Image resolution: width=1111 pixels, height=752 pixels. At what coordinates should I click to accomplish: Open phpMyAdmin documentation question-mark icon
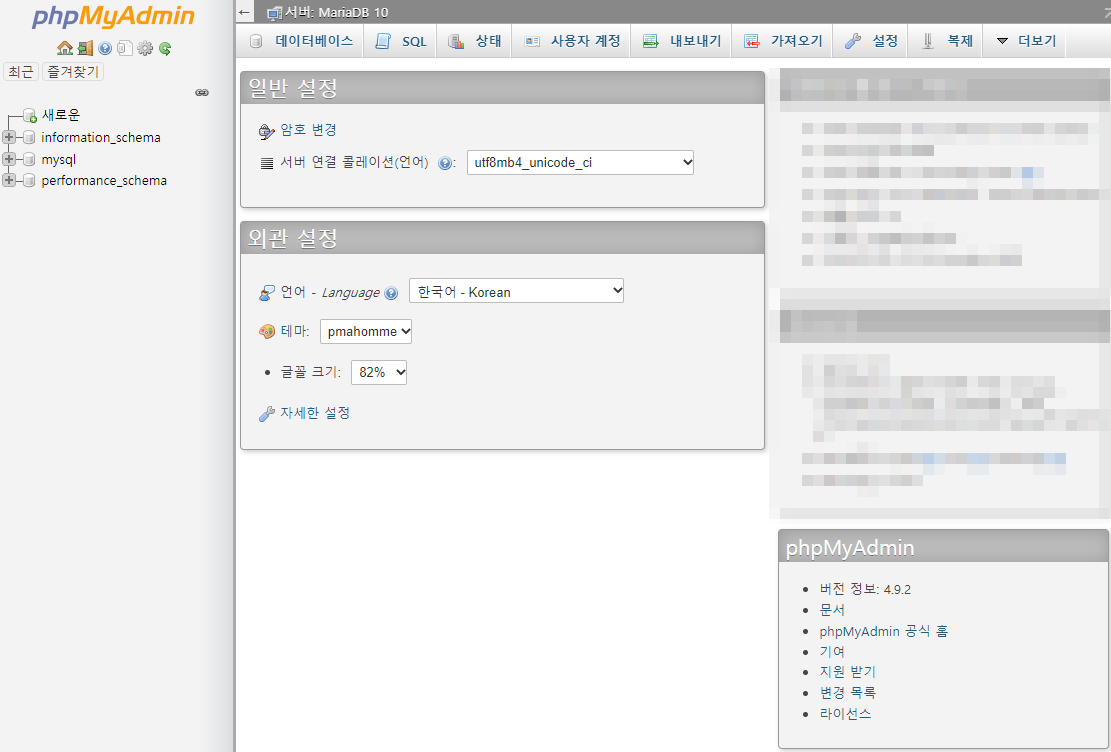pyautogui.click(x=105, y=48)
